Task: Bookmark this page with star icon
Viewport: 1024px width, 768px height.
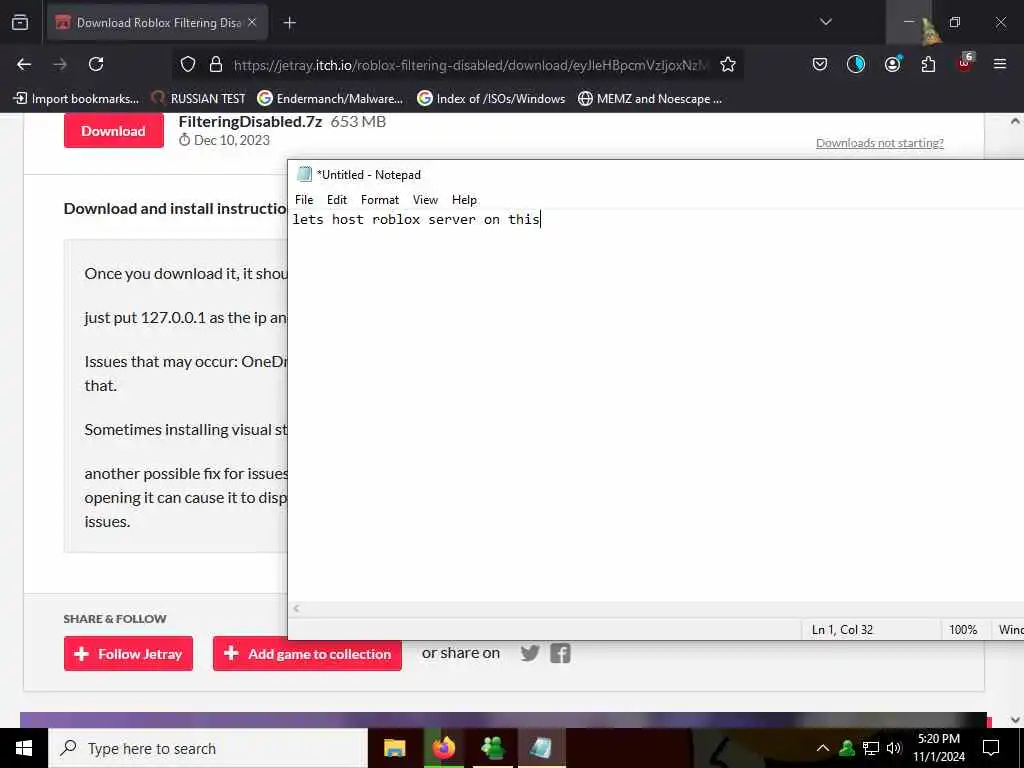Action: 728,64
